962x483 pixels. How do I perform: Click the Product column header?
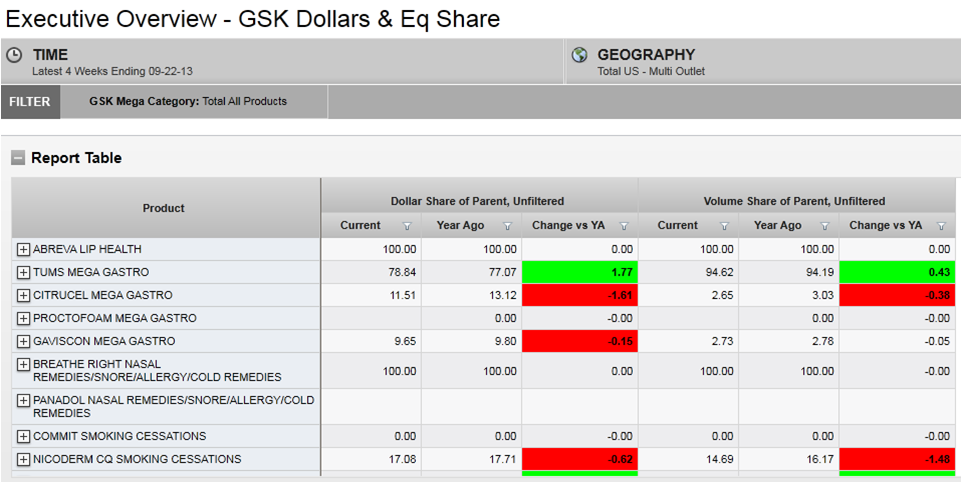[x=164, y=208]
